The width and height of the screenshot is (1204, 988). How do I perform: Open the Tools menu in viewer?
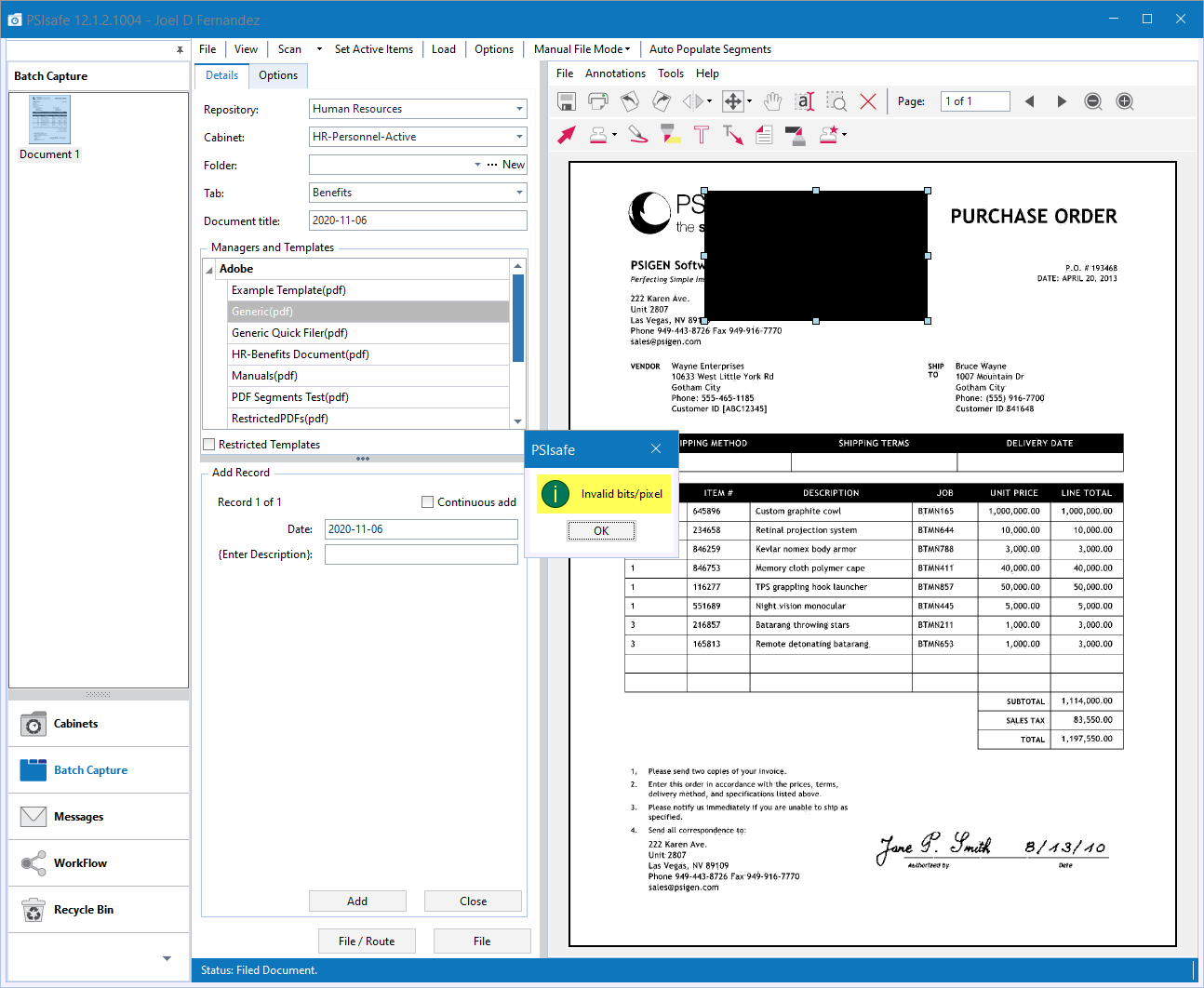point(671,73)
